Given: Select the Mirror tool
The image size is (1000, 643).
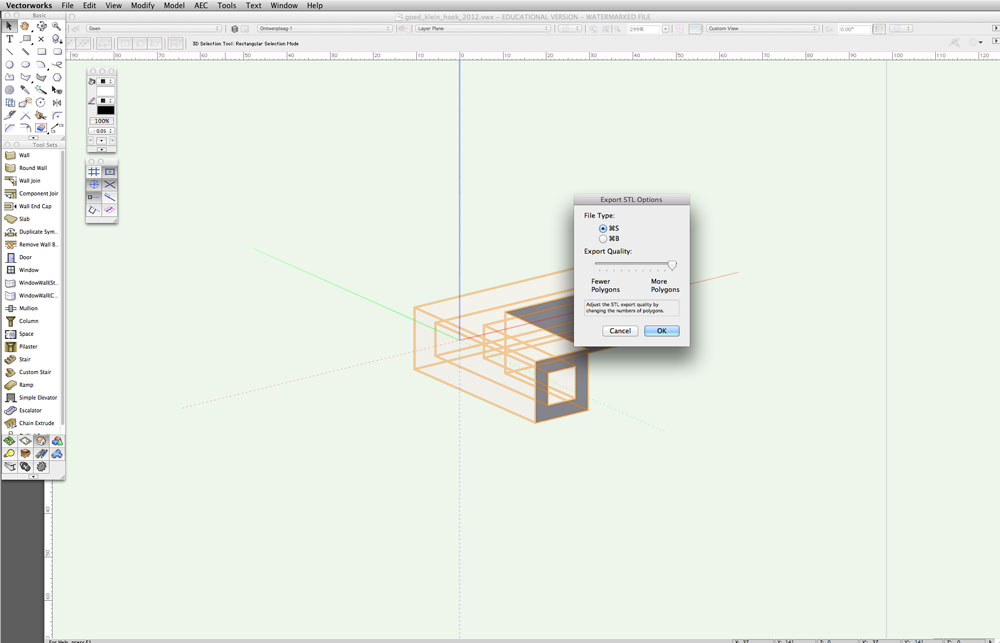Looking at the screenshot, I should point(57,102).
